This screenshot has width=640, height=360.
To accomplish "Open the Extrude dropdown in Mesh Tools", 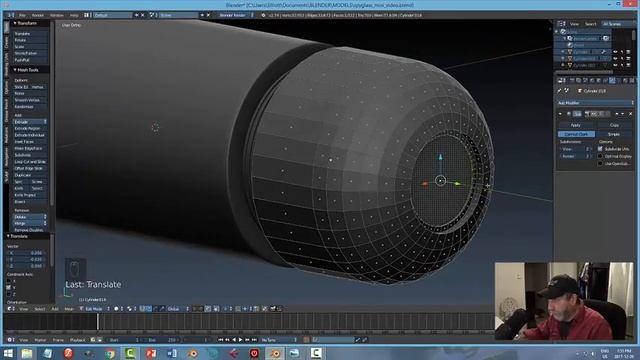I will (x=30, y=122).
